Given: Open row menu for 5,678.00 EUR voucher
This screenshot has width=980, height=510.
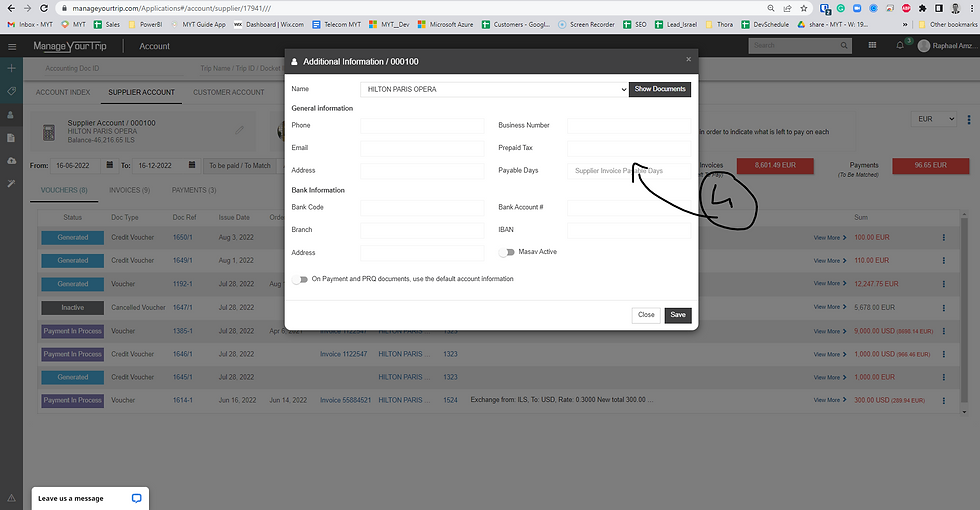Looking at the screenshot, I should tap(944, 308).
